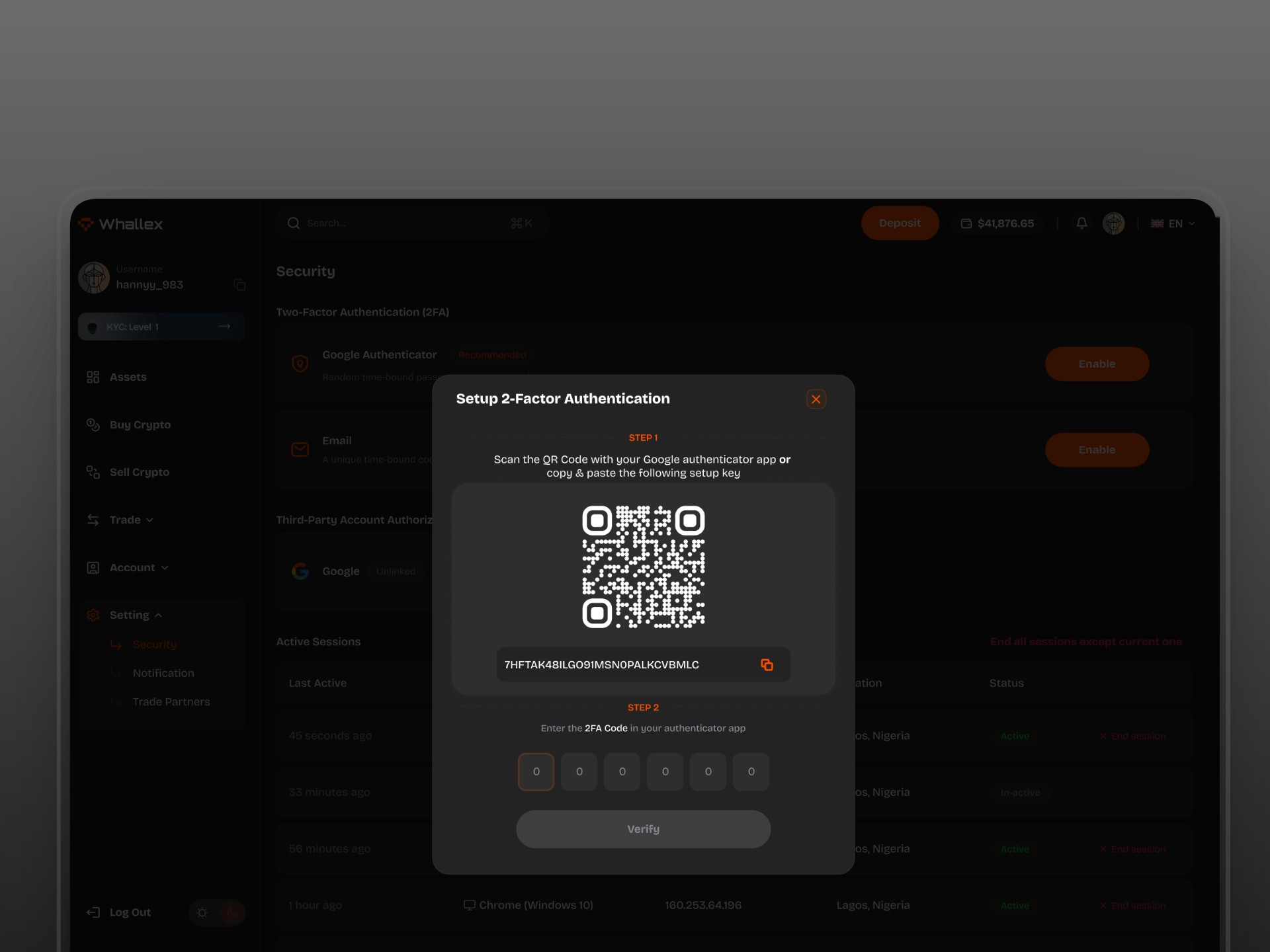This screenshot has height=952, width=1270.
Task: Open the profile avatar in header
Action: pos(1113,223)
